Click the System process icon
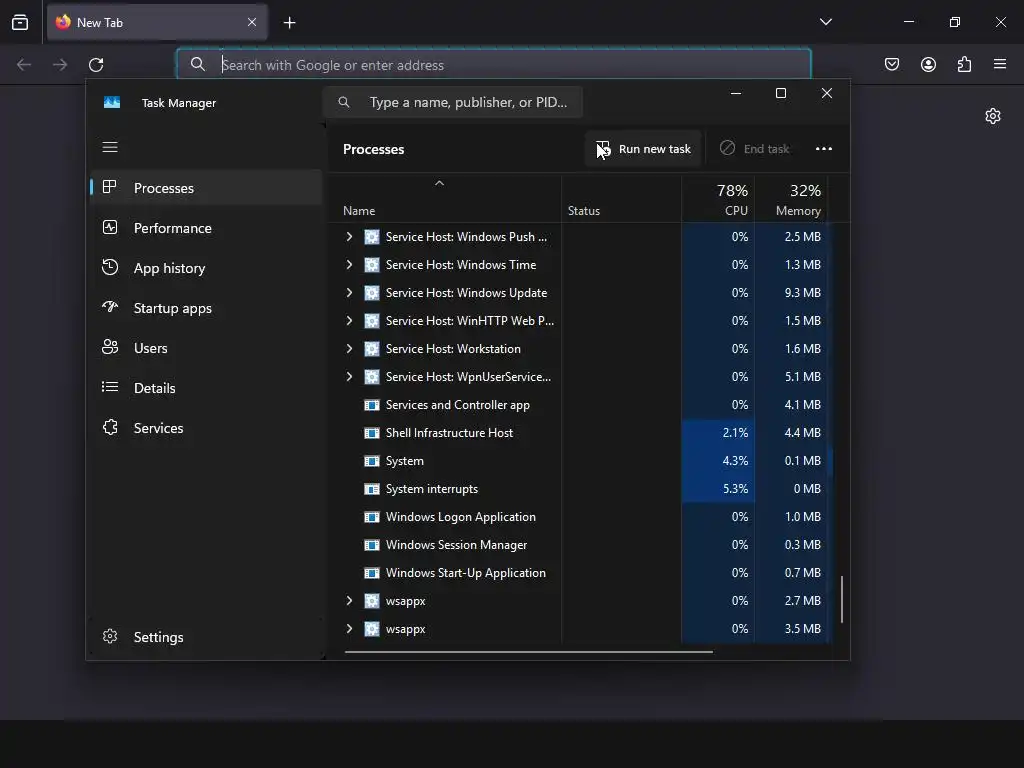 [372, 461]
